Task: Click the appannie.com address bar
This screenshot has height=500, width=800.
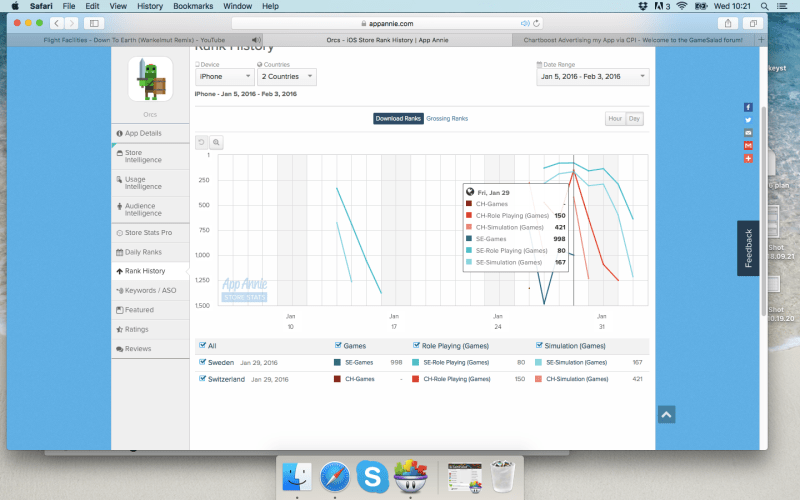Action: 387,23
